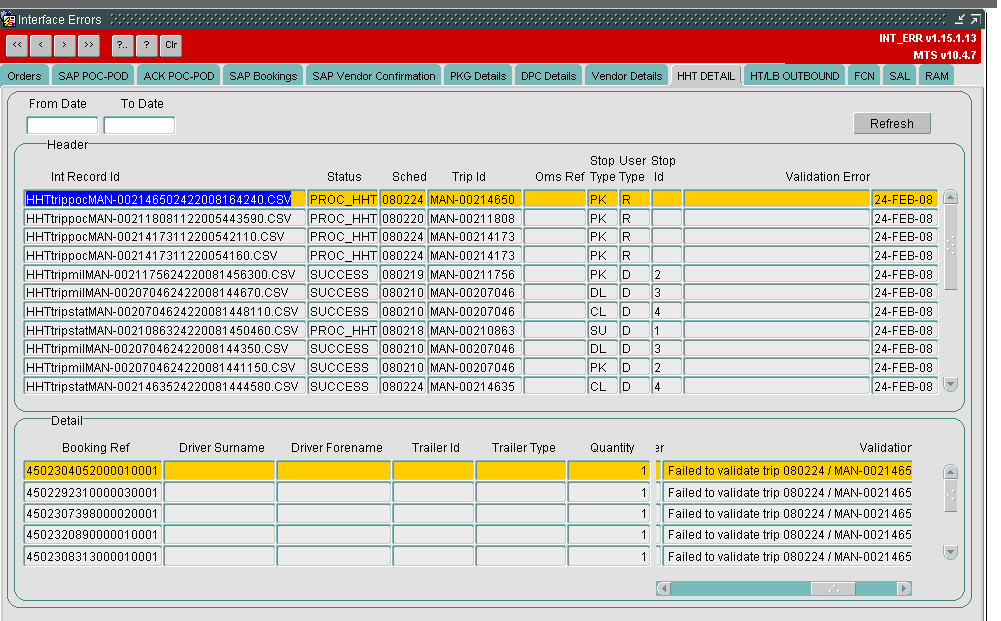
Task: Click Header list scroll up arrow
Action: click(951, 197)
